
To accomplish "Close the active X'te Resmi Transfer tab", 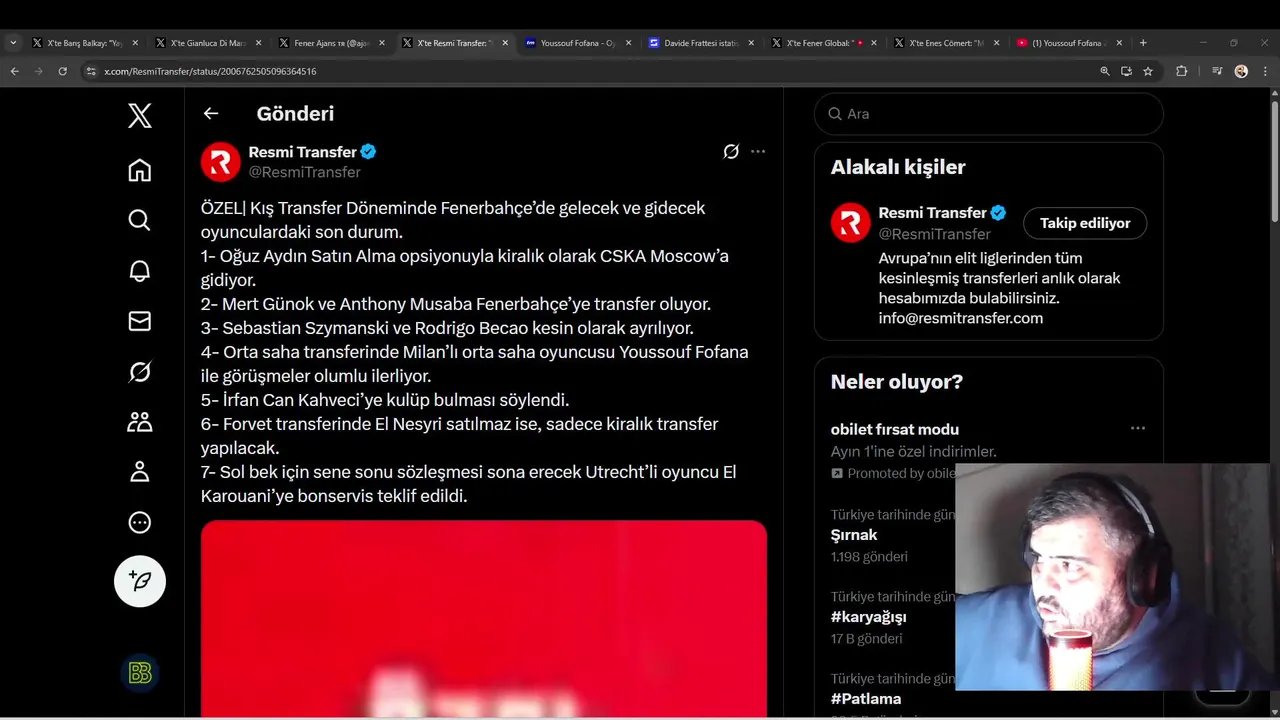I will click(x=505, y=43).
